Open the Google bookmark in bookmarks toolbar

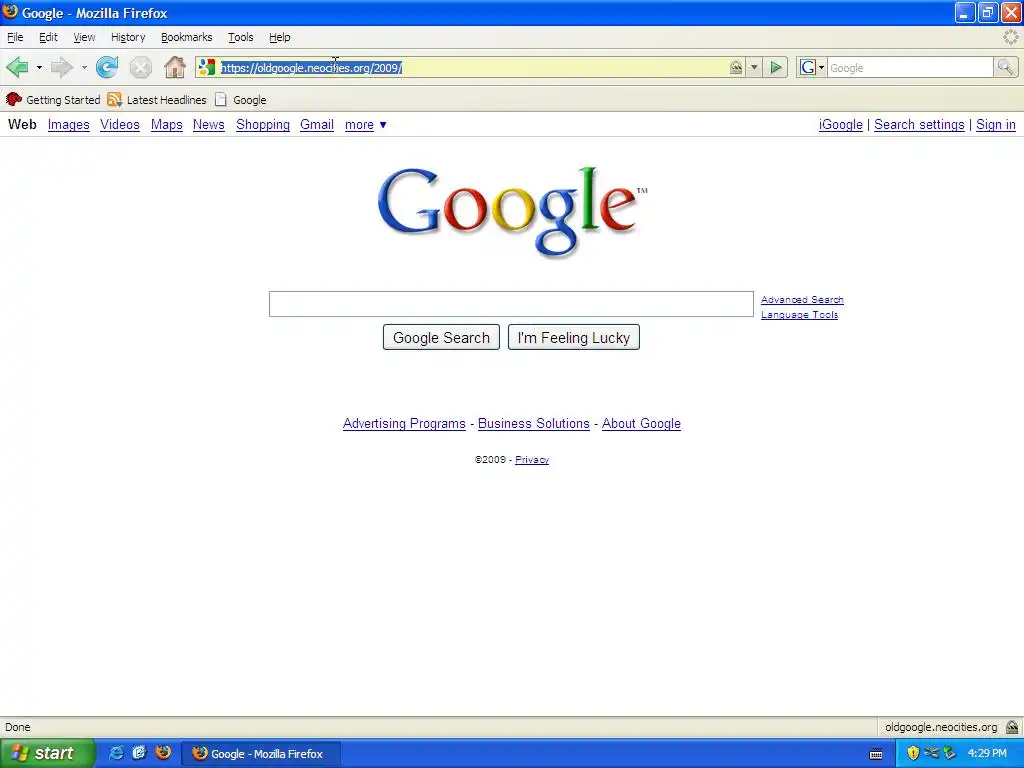[240, 100]
